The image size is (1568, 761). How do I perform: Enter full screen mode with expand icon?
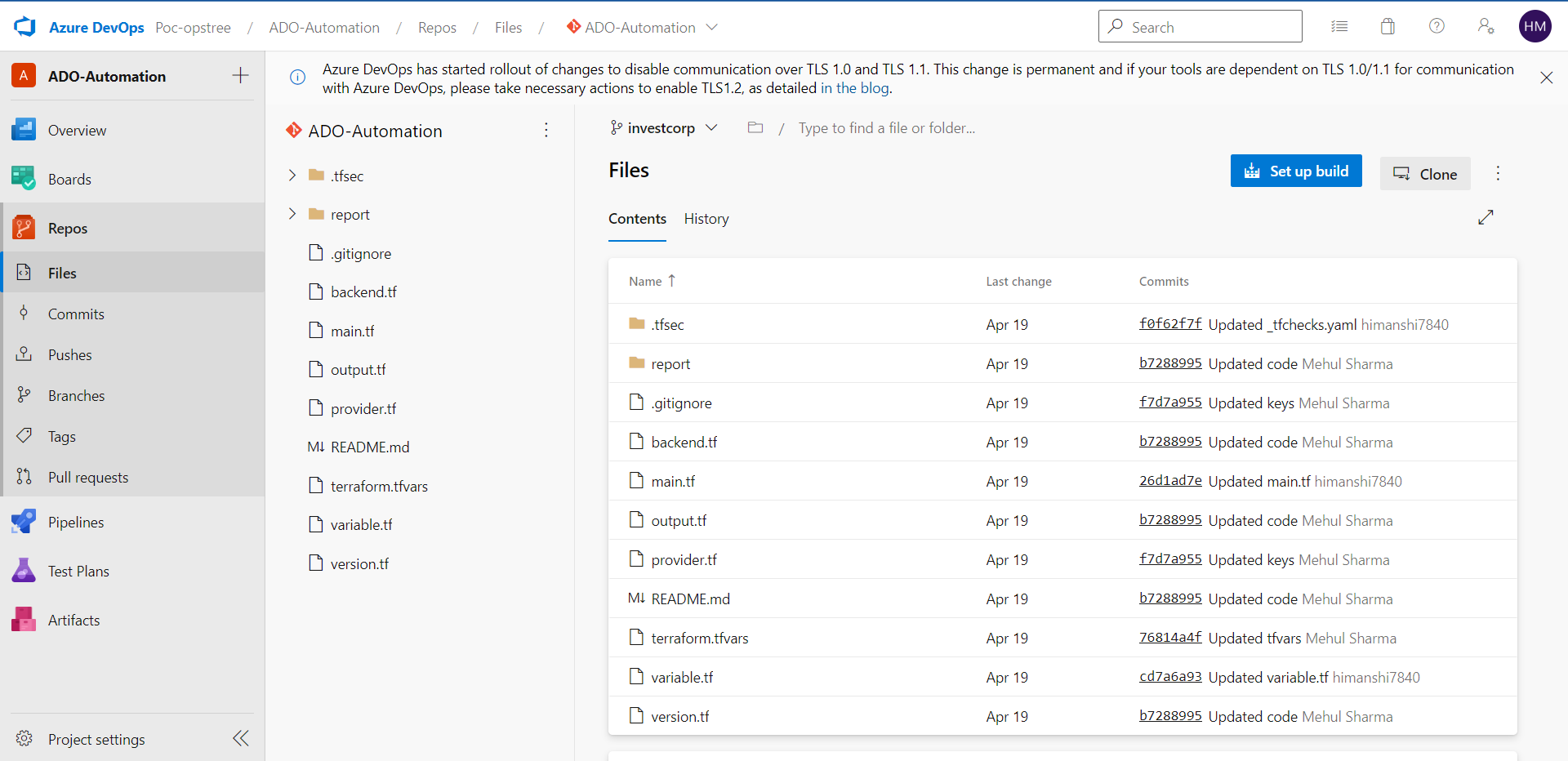(1486, 217)
